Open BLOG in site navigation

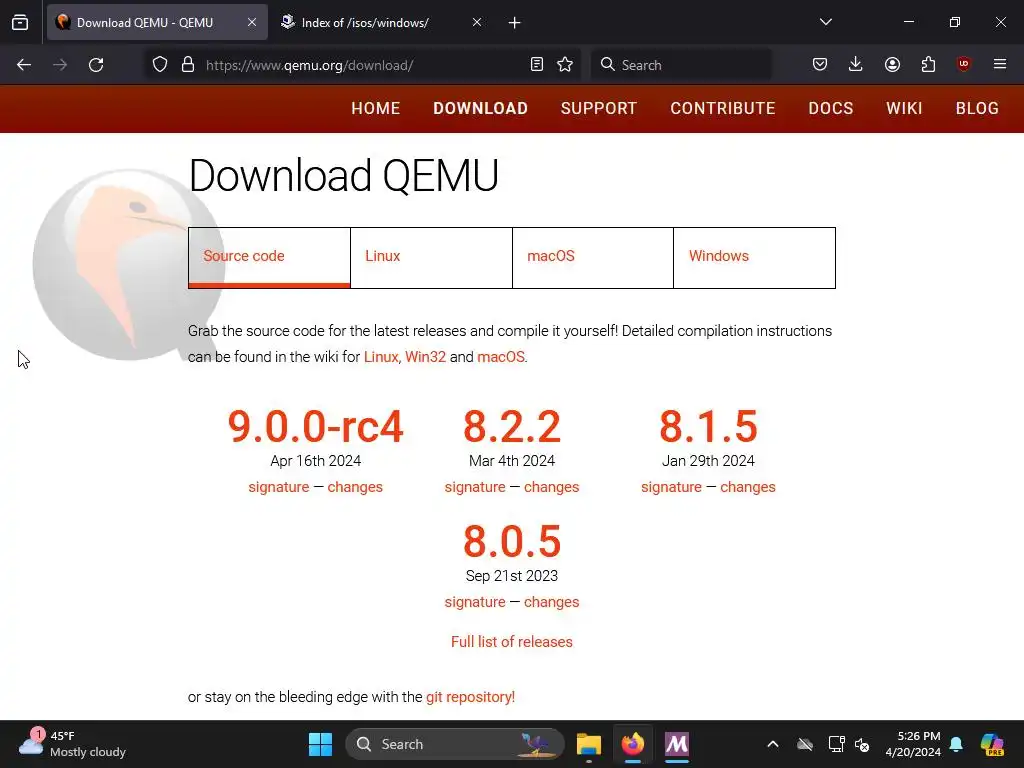tap(978, 108)
